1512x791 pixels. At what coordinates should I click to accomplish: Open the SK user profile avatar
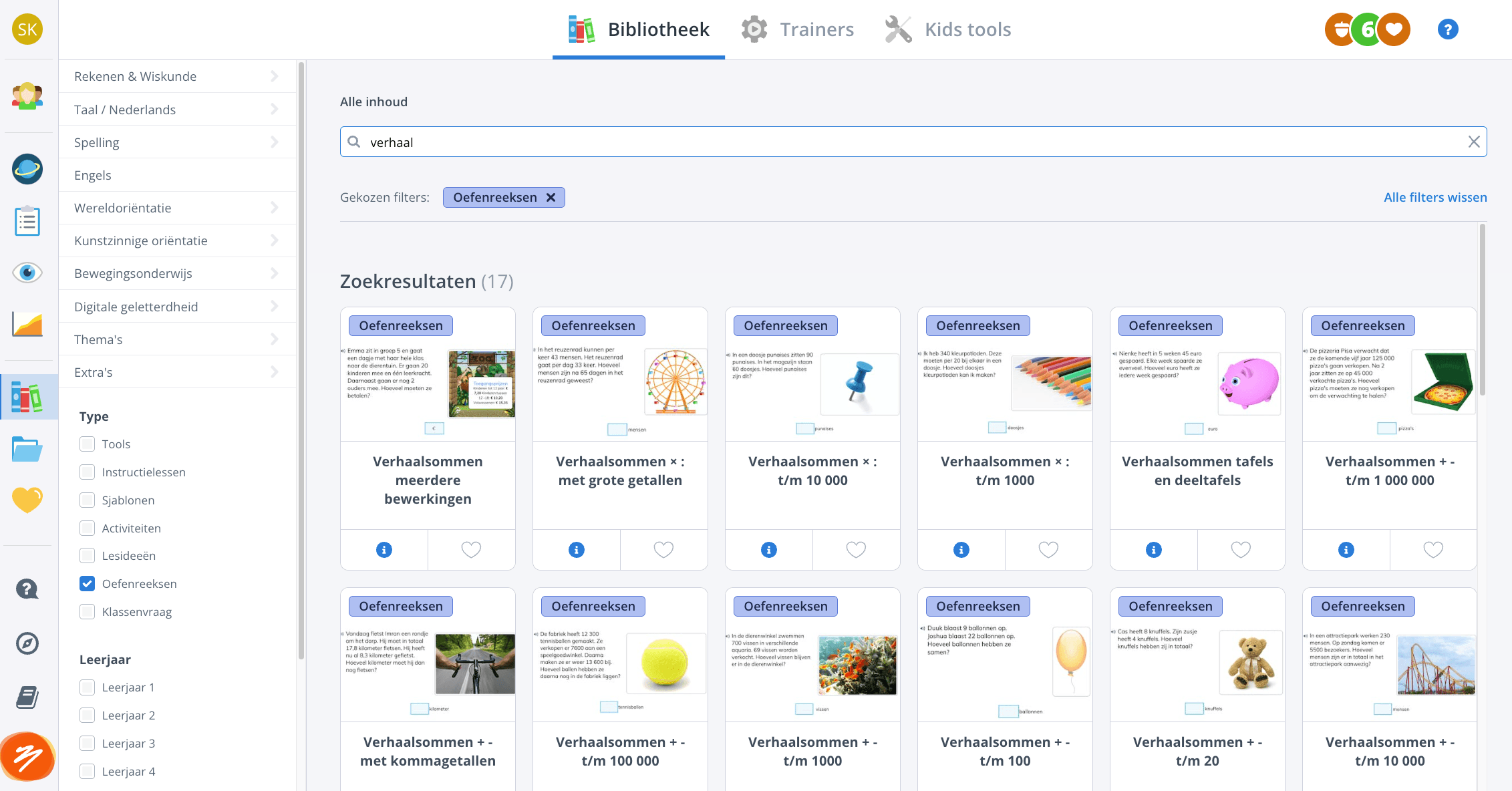click(x=27, y=29)
